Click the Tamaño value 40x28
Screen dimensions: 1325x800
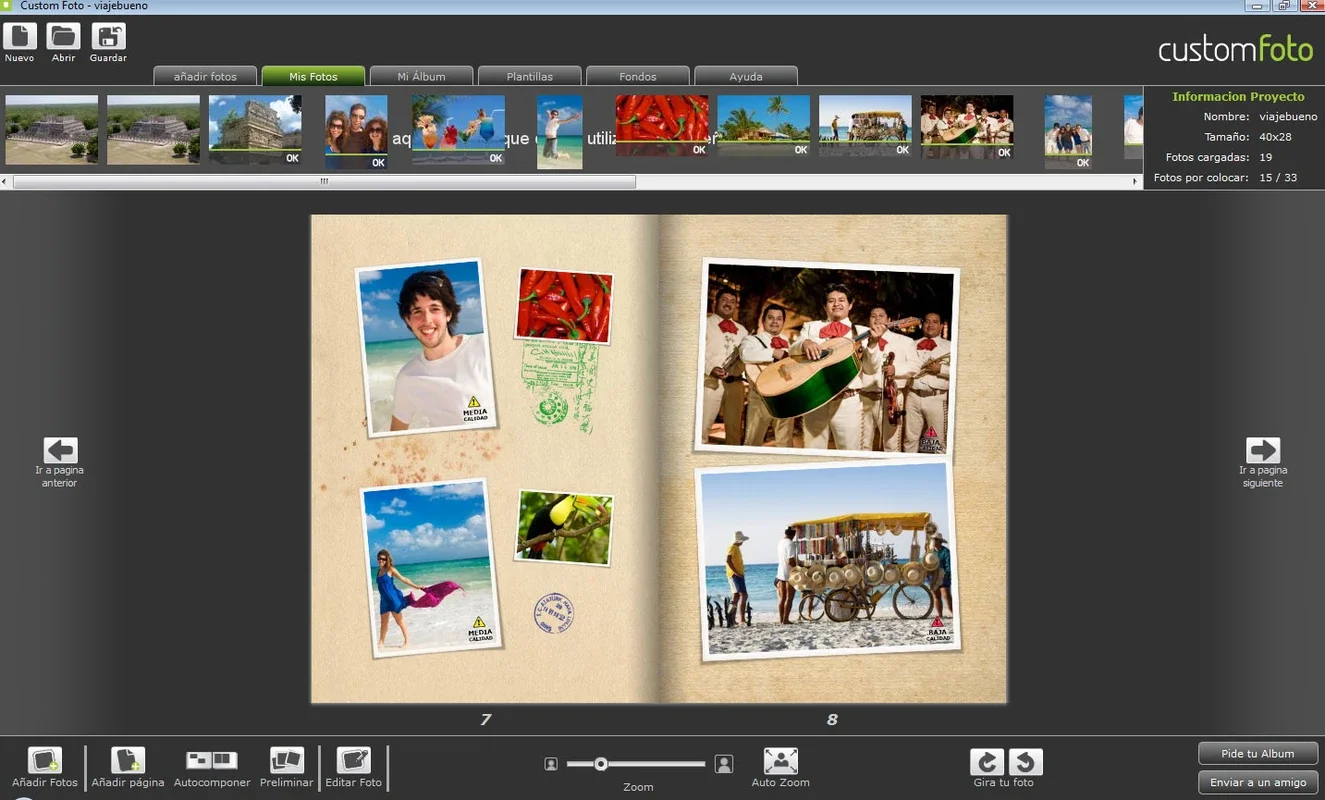pyautogui.click(x=1275, y=137)
